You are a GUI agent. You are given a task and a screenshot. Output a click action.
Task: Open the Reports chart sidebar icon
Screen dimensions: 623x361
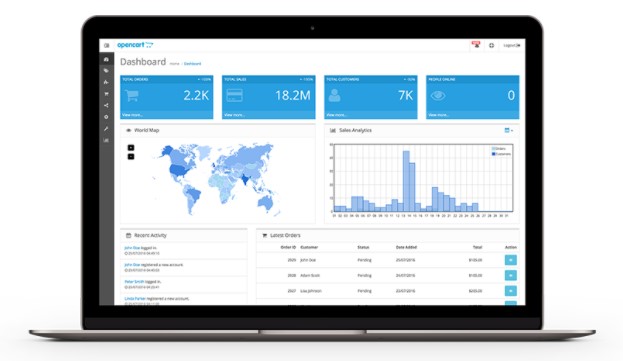[106, 140]
